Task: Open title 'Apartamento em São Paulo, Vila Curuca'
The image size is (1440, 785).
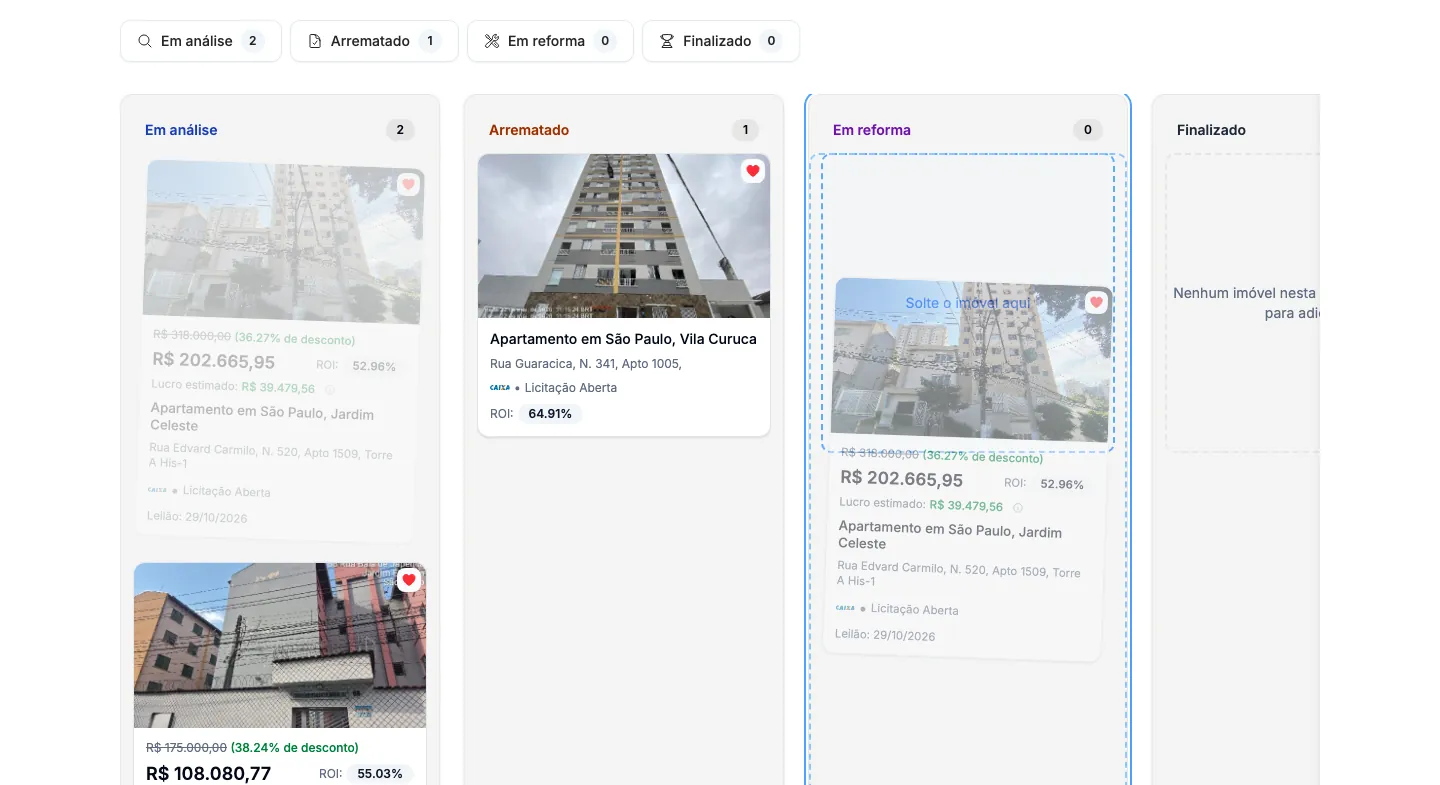Action: (623, 339)
